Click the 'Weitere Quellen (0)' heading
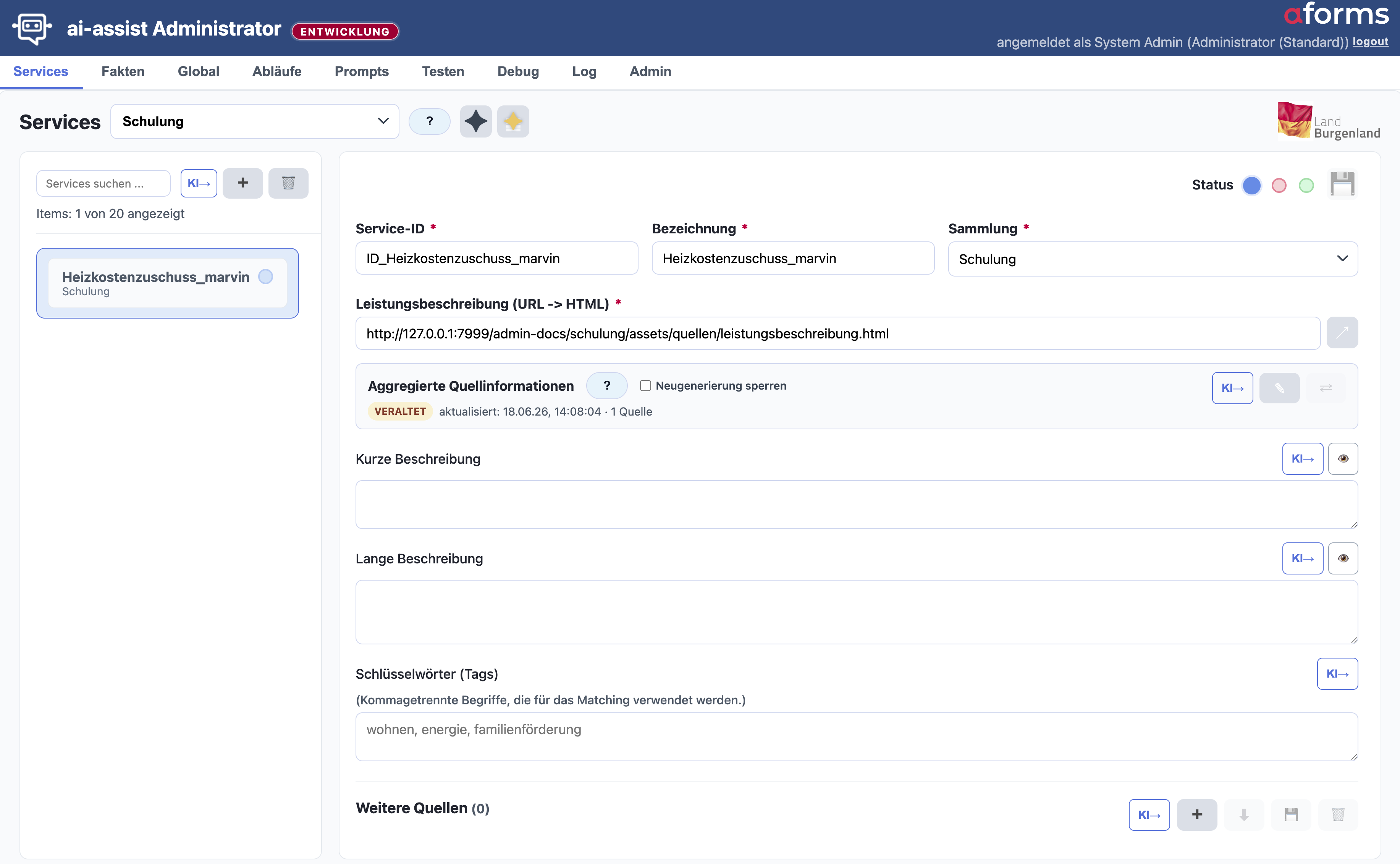1400x864 pixels. pos(422,809)
